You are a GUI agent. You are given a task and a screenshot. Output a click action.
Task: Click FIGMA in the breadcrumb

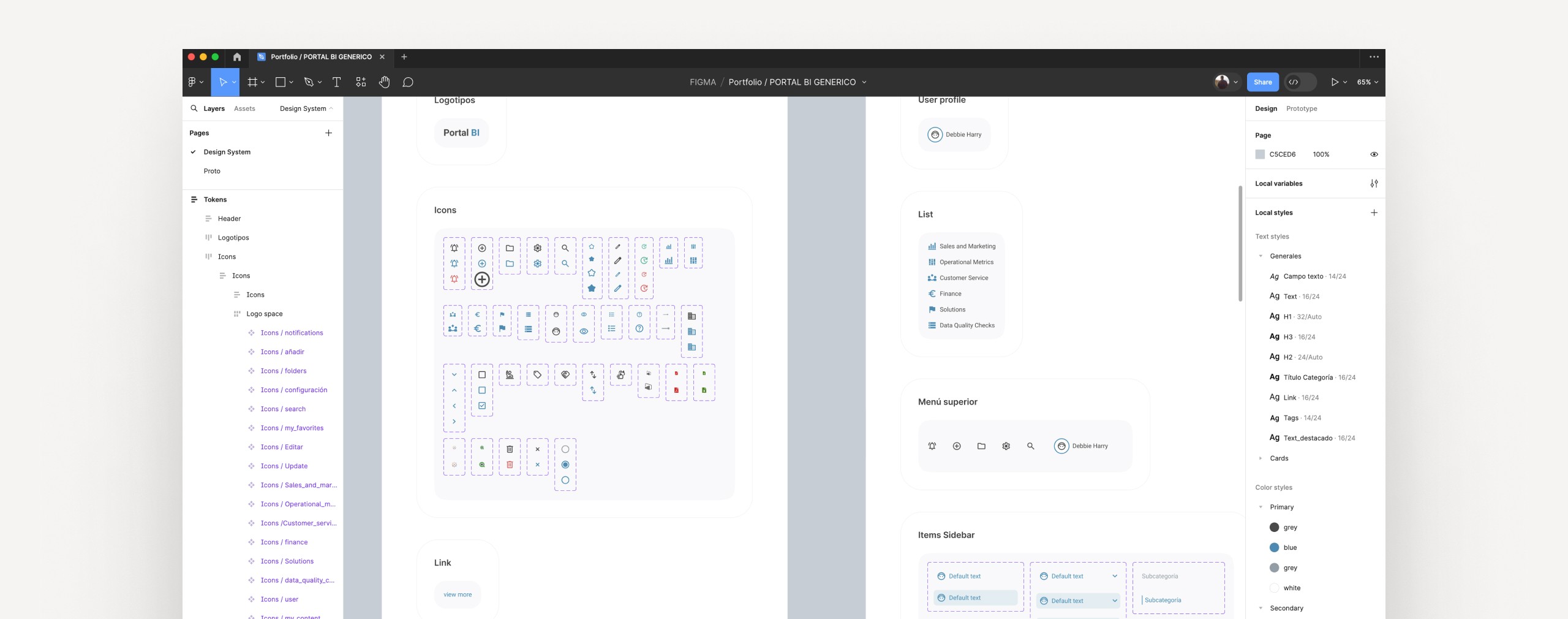click(703, 82)
